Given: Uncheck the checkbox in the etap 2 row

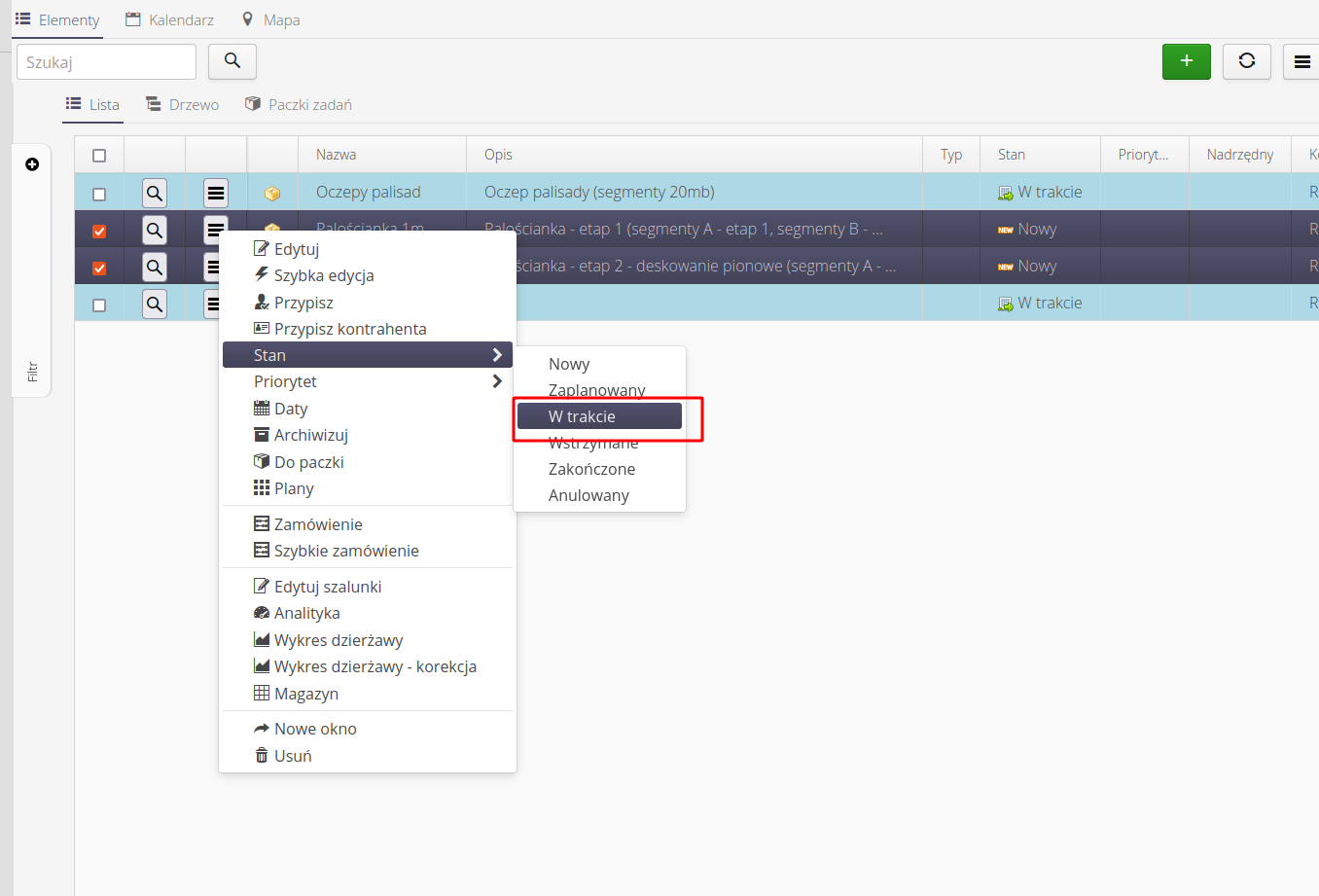Looking at the screenshot, I should pos(99,268).
